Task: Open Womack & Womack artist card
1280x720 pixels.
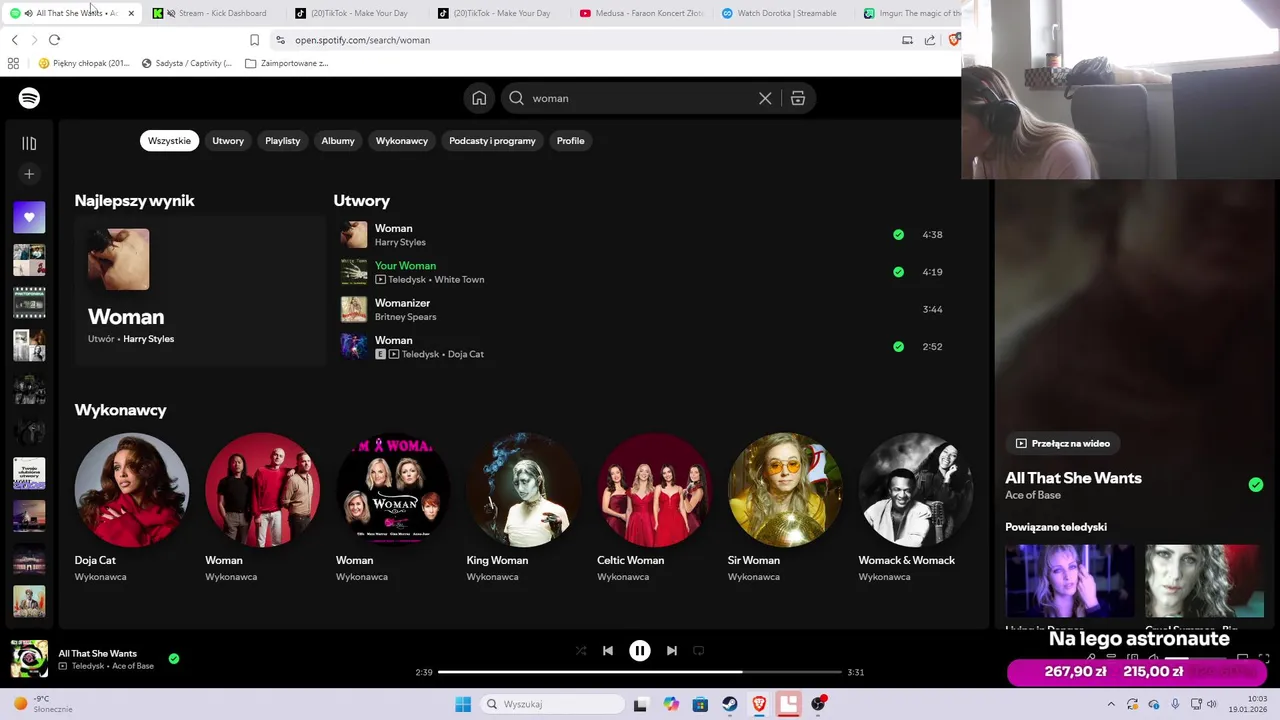Action: tap(916, 508)
